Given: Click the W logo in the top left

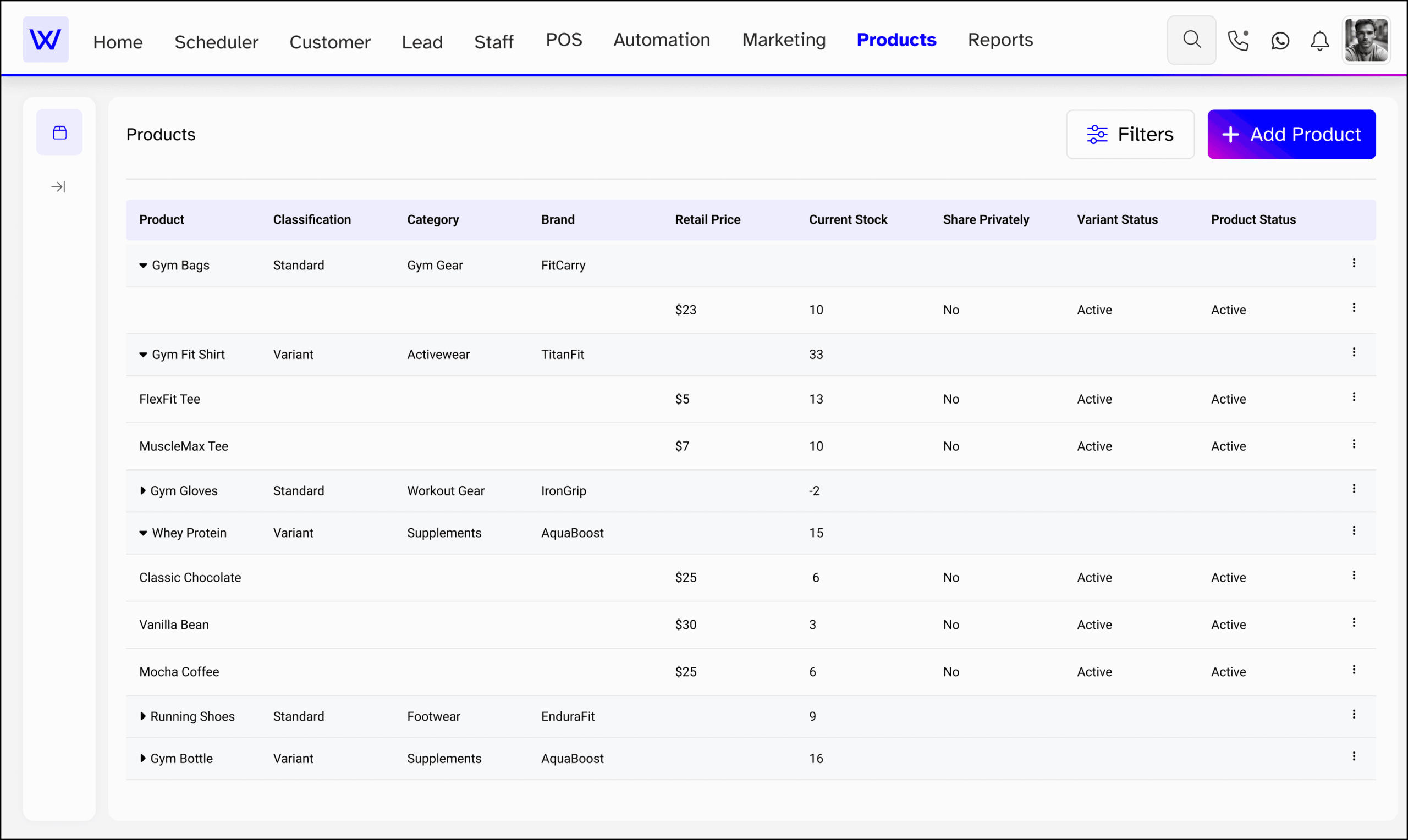Looking at the screenshot, I should 45,39.
